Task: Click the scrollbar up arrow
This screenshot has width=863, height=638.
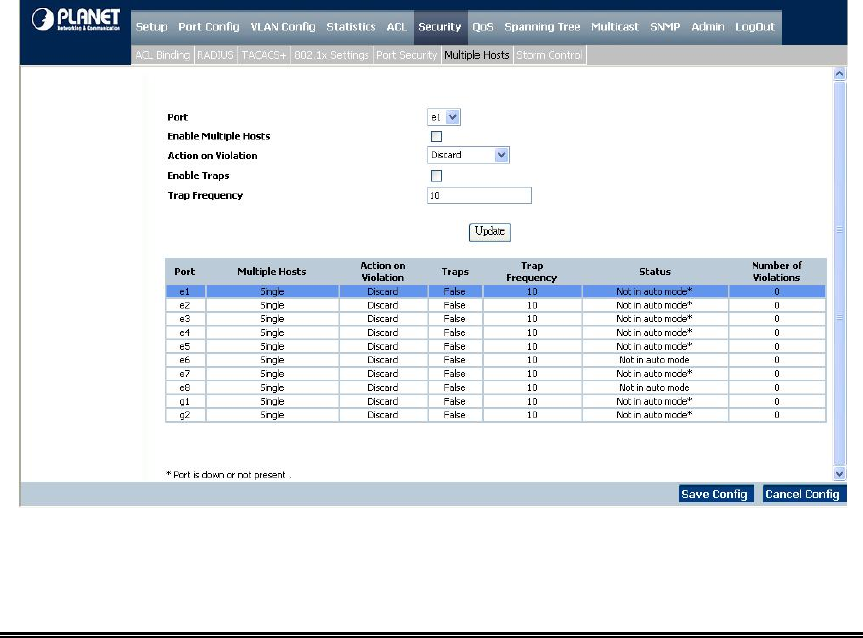Action: [839, 76]
